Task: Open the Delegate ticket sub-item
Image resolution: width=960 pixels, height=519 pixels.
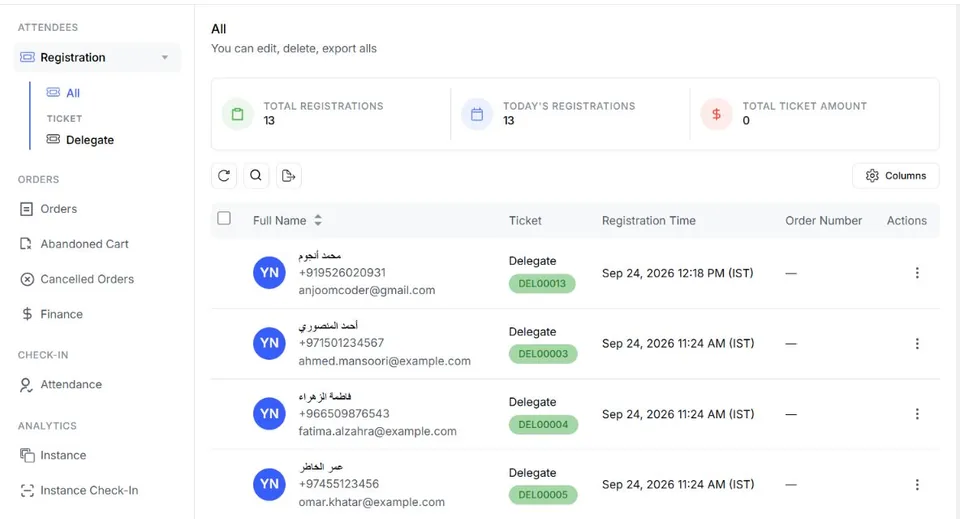Action: click(x=89, y=140)
